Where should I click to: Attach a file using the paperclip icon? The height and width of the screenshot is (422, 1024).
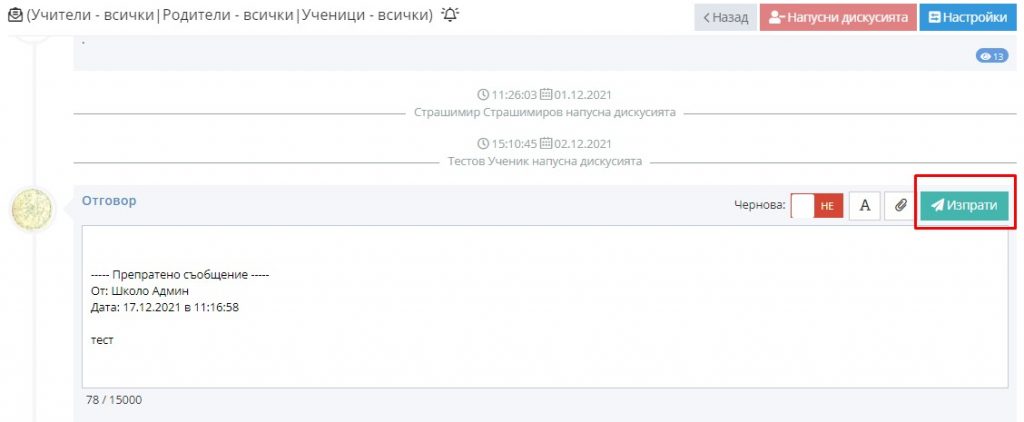(901, 206)
